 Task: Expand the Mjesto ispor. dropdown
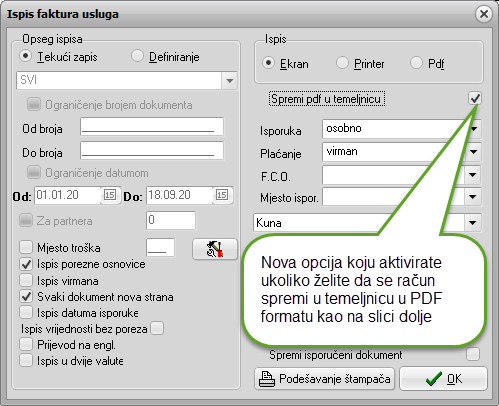472,197
